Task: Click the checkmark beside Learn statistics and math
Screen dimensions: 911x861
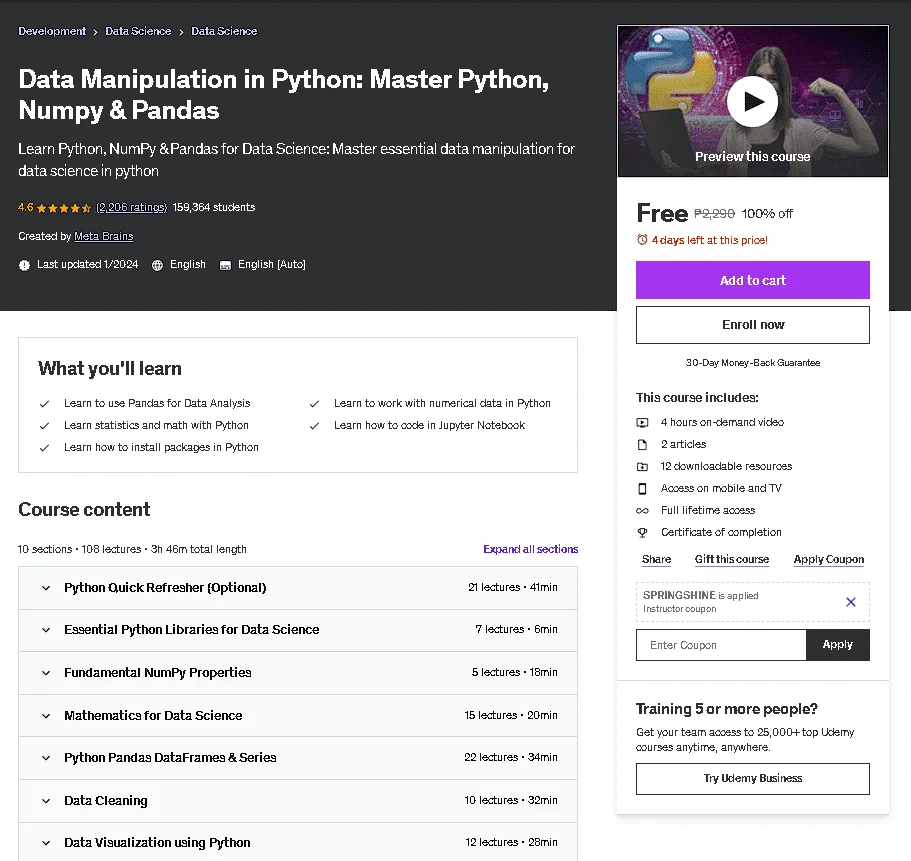Action: [44, 426]
